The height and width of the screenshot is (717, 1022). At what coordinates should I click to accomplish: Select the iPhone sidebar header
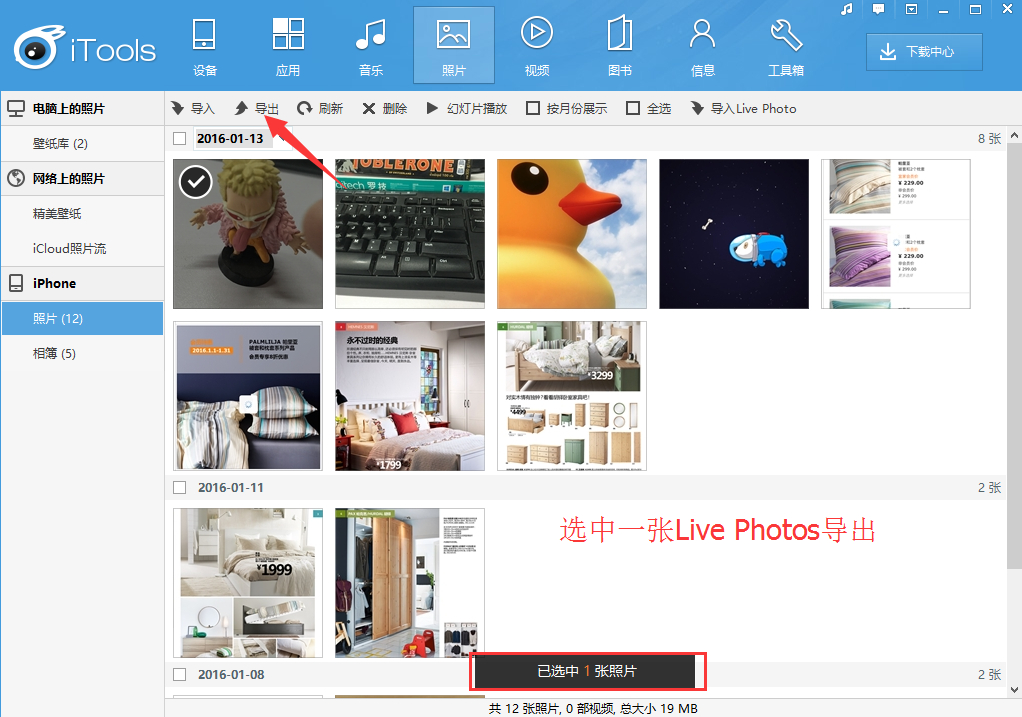(82, 284)
